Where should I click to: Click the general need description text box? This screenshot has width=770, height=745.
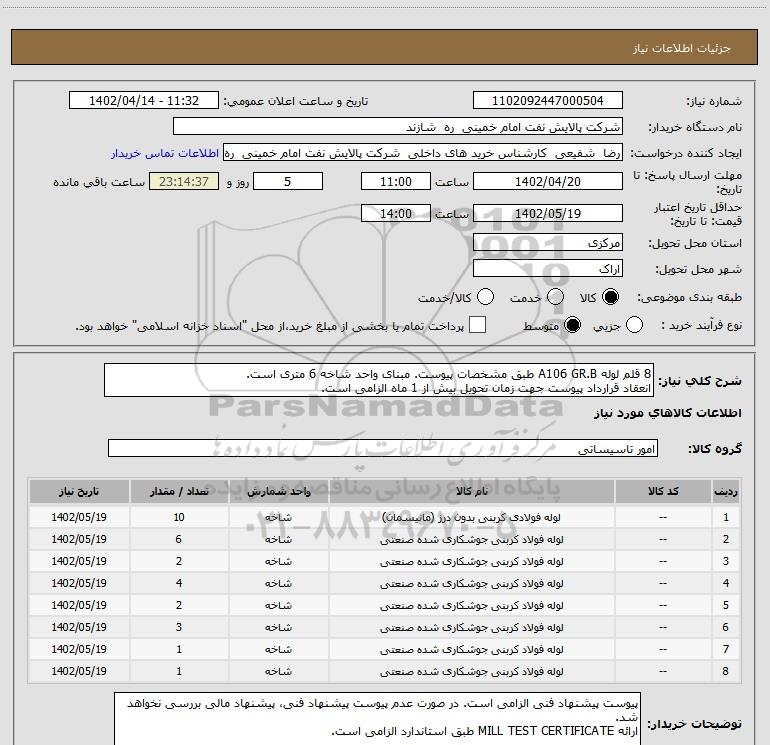[379, 381]
